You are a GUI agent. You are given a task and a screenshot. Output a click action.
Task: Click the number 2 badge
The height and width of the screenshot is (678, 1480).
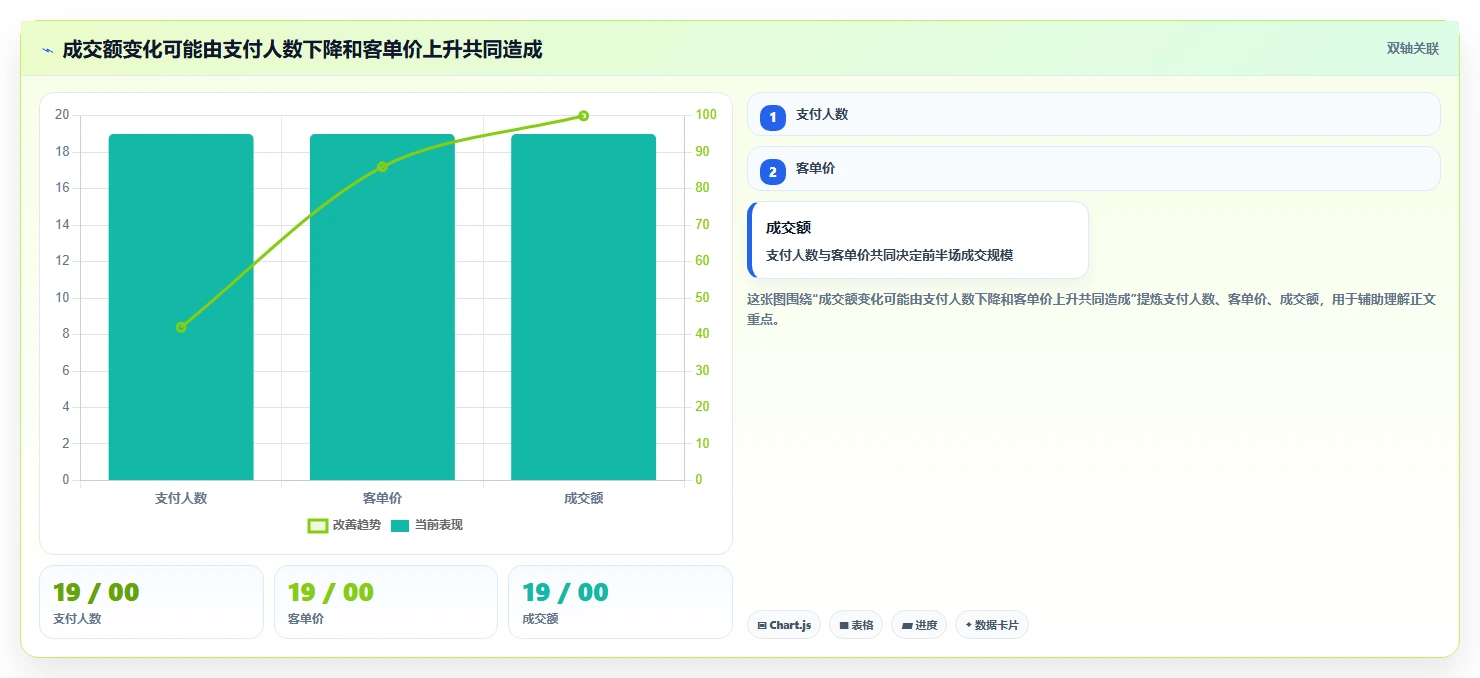click(x=772, y=172)
